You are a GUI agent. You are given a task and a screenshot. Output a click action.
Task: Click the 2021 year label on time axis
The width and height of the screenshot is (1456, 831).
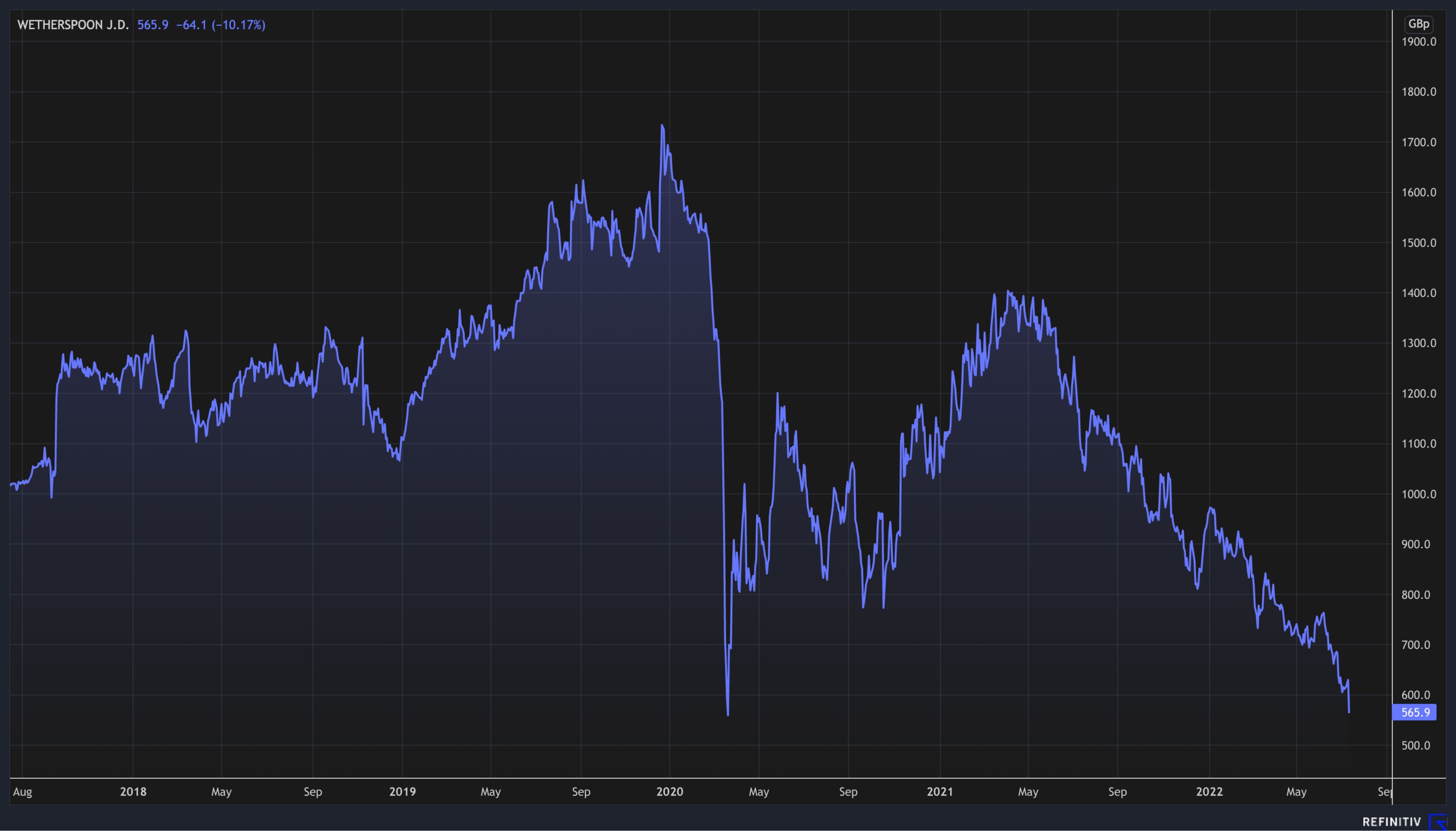pyautogui.click(x=939, y=792)
